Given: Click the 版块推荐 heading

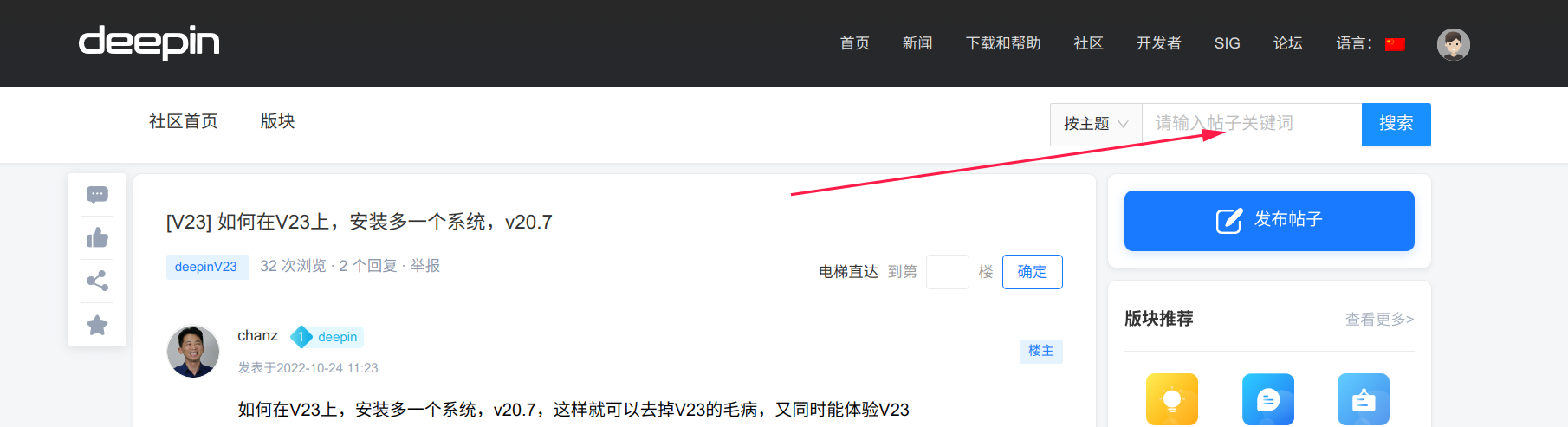Looking at the screenshot, I should coord(1158,319).
